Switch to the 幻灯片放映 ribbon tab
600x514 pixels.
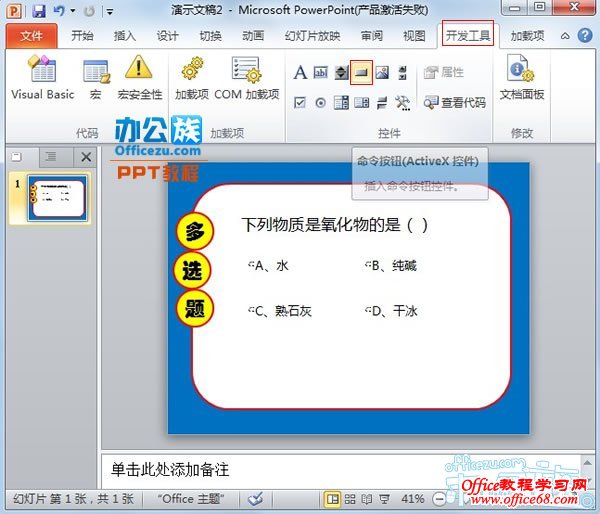(x=311, y=36)
